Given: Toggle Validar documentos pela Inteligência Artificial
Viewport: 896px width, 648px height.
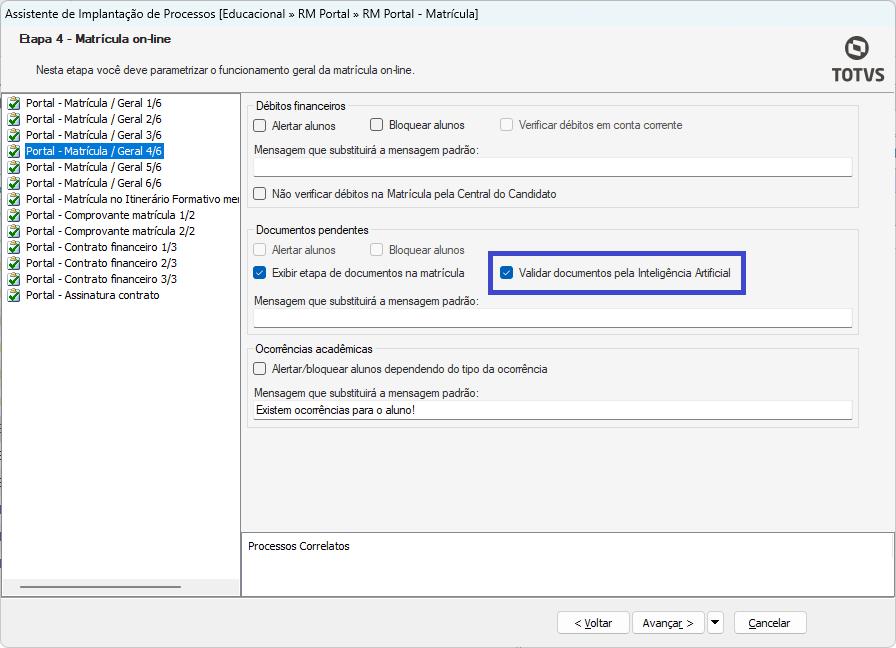Looking at the screenshot, I should [506, 273].
